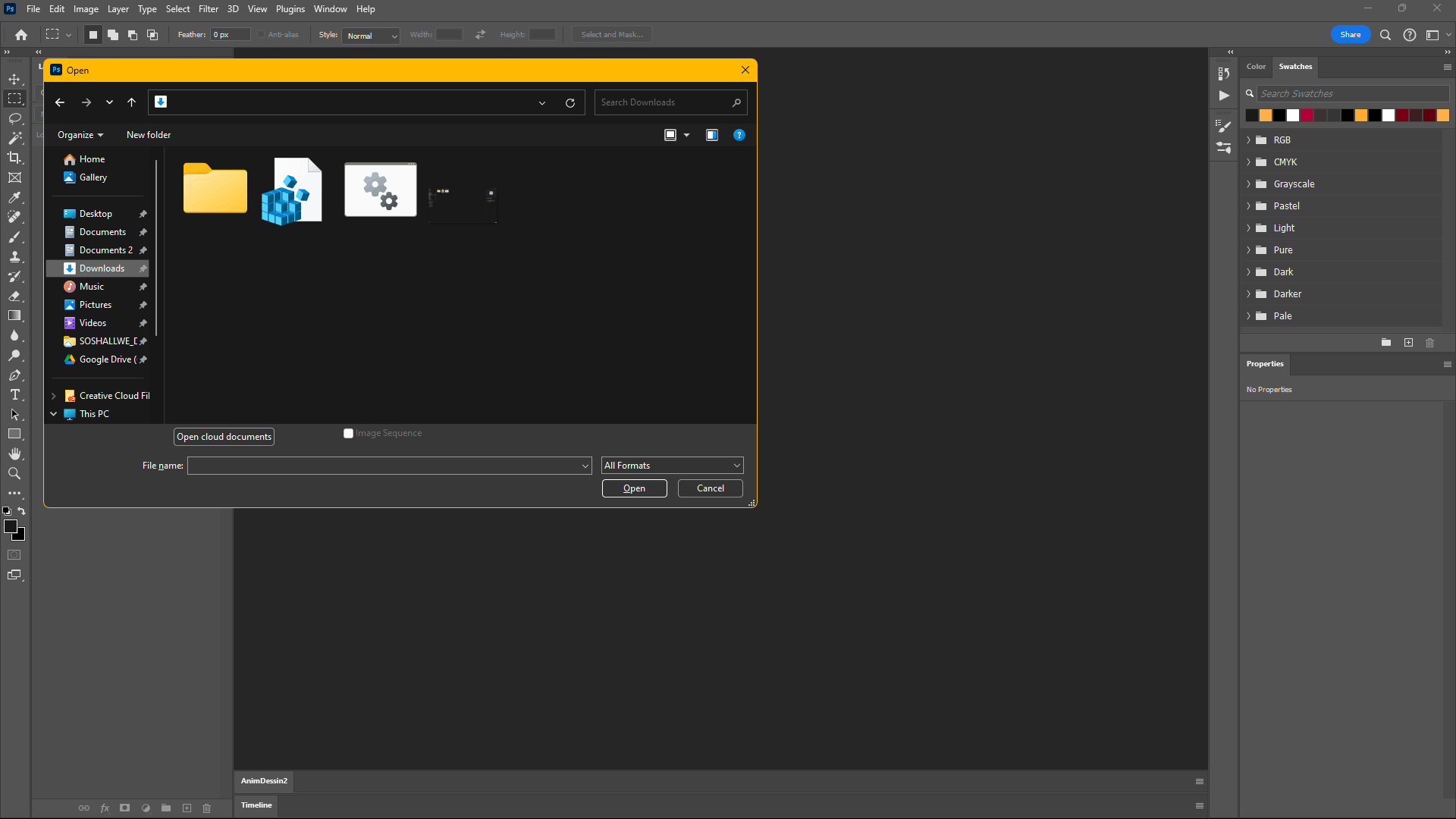The width and height of the screenshot is (1456, 819).
Task: Select the Eyedropper tool
Action: coord(14,197)
